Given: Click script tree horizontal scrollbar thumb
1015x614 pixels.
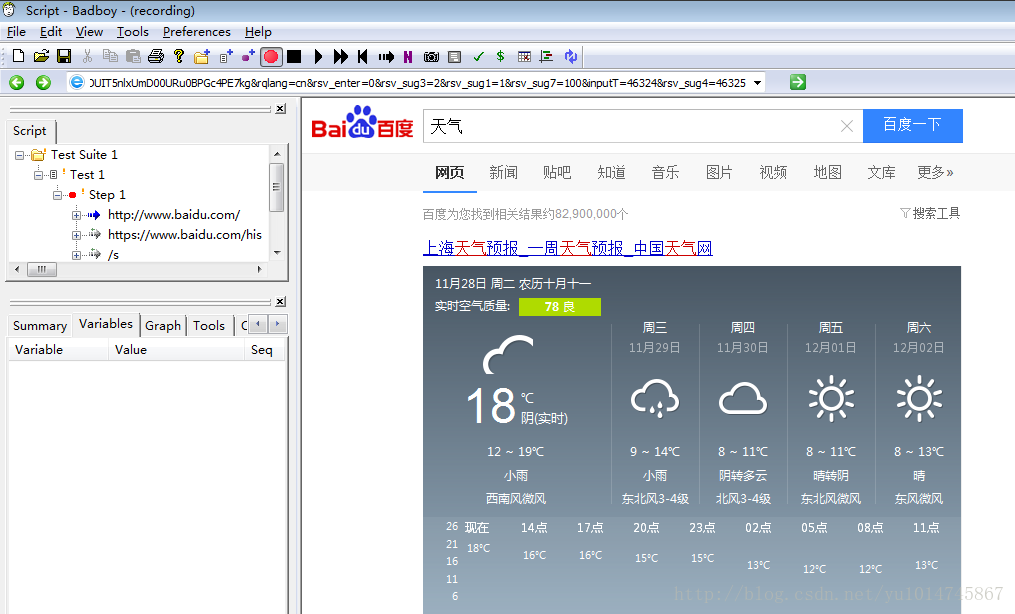Looking at the screenshot, I should (42, 269).
